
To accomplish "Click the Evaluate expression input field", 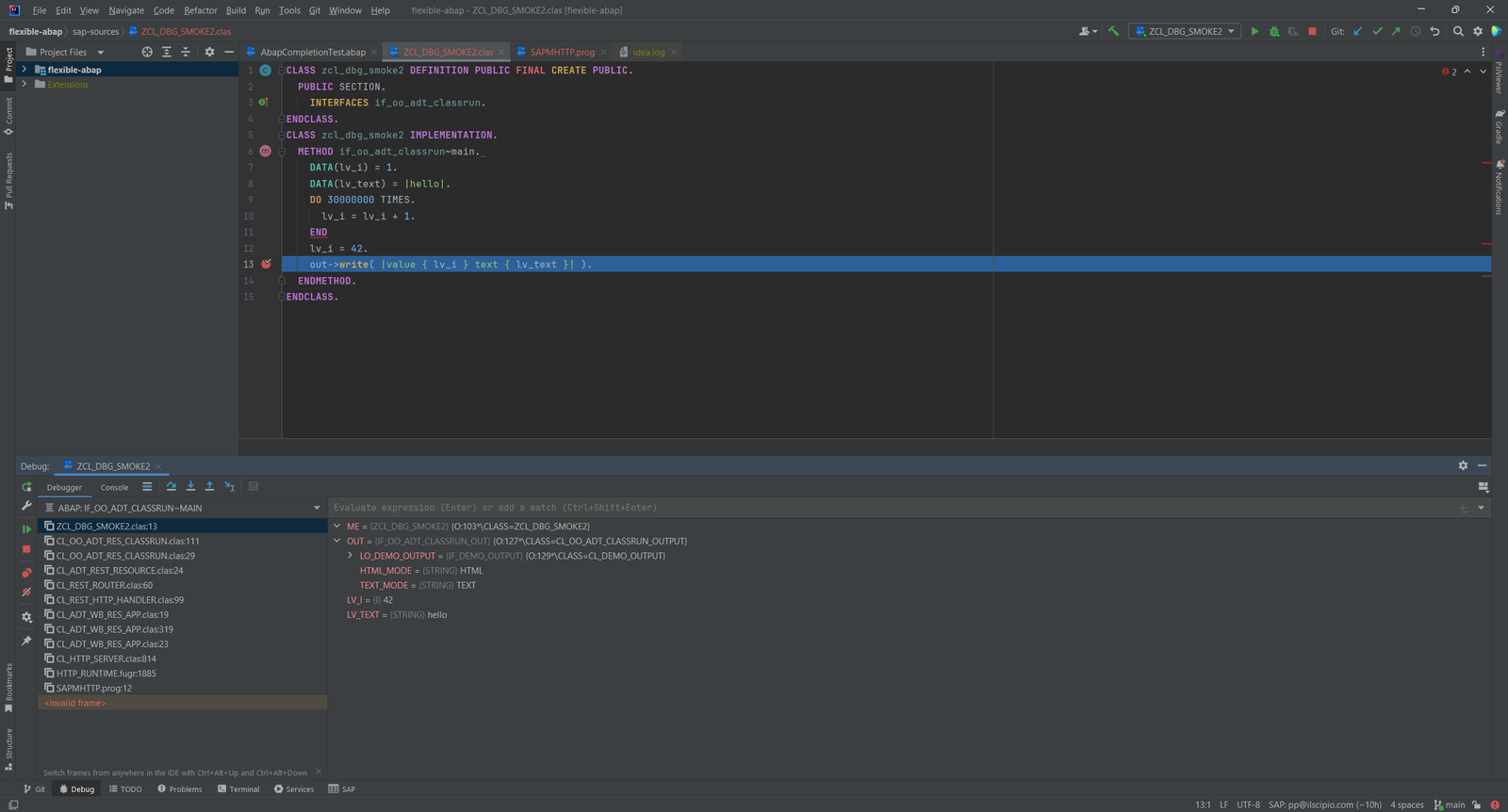I will [891, 508].
